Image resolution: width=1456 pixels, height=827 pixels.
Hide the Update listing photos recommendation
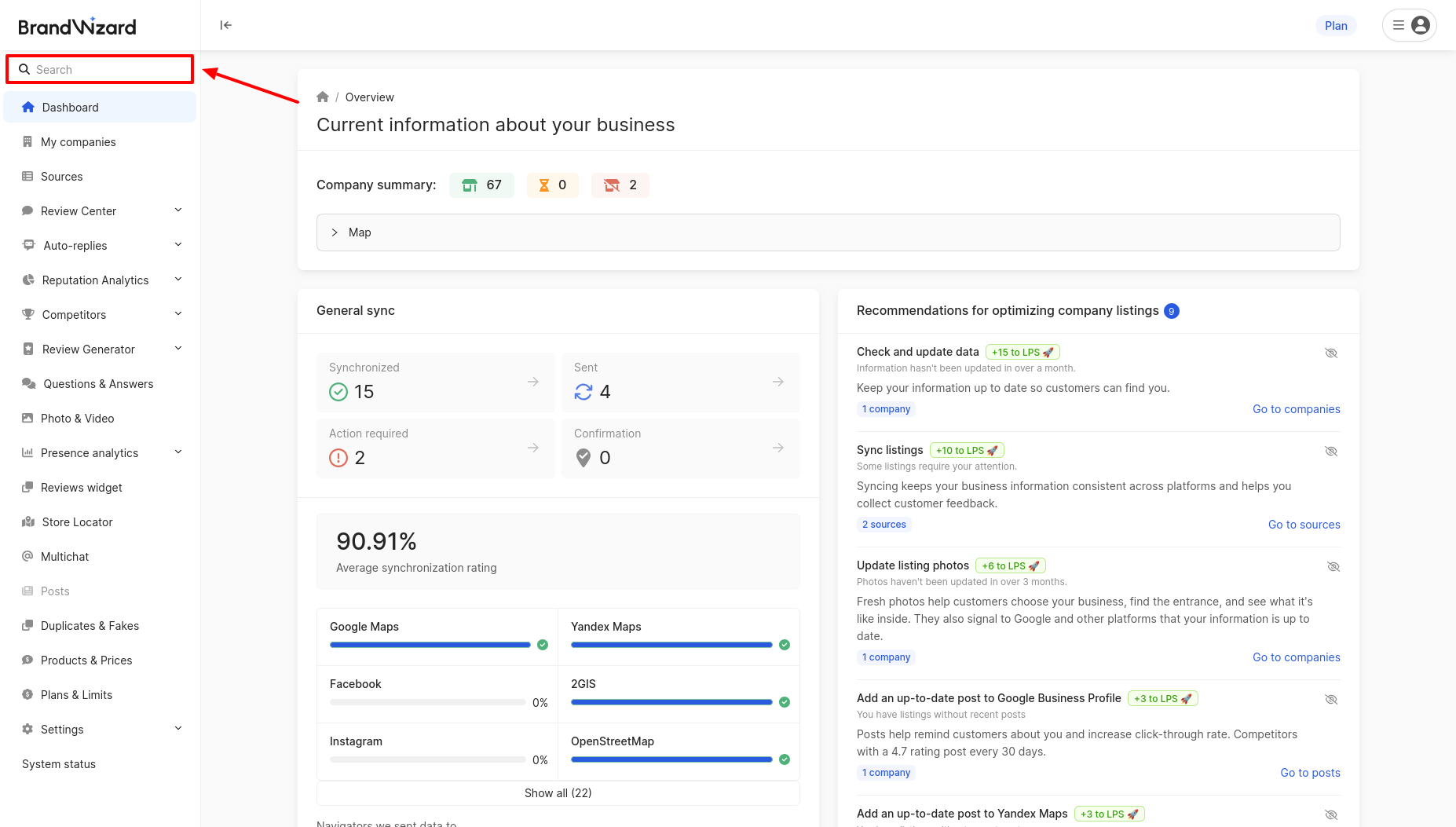pyautogui.click(x=1333, y=566)
